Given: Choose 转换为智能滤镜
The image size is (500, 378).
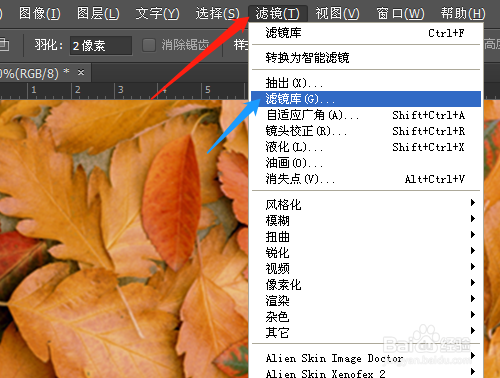Looking at the screenshot, I should (x=366, y=58).
